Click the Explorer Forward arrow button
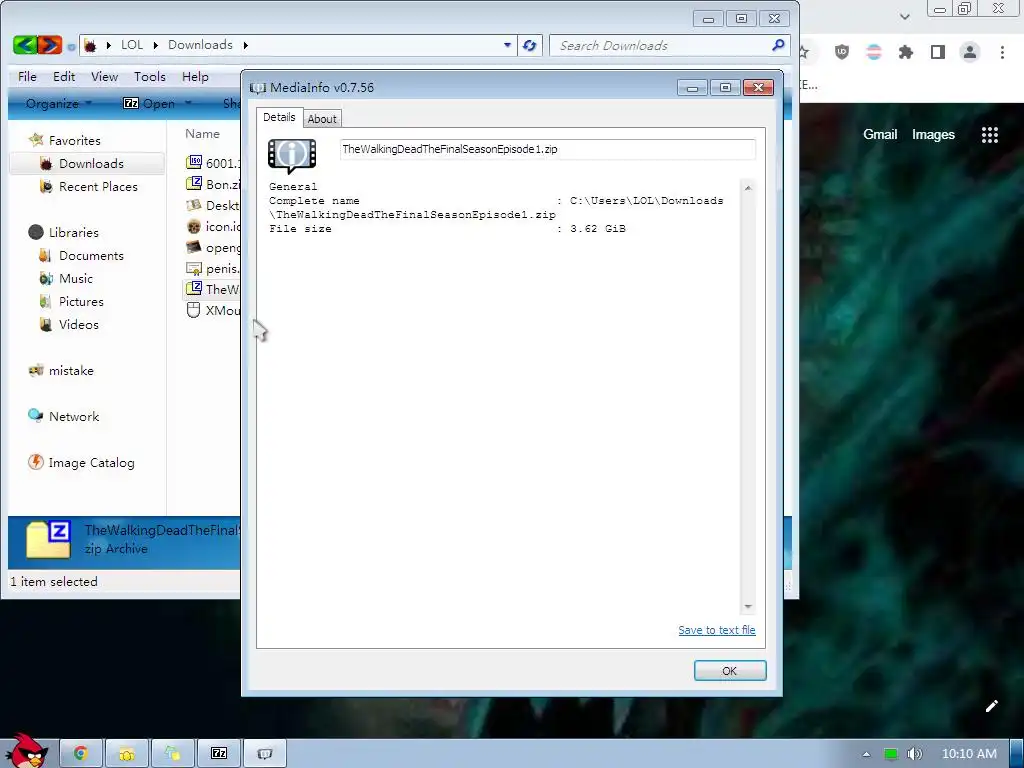The width and height of the screenshot is (1024, 768). click(50, 45)
